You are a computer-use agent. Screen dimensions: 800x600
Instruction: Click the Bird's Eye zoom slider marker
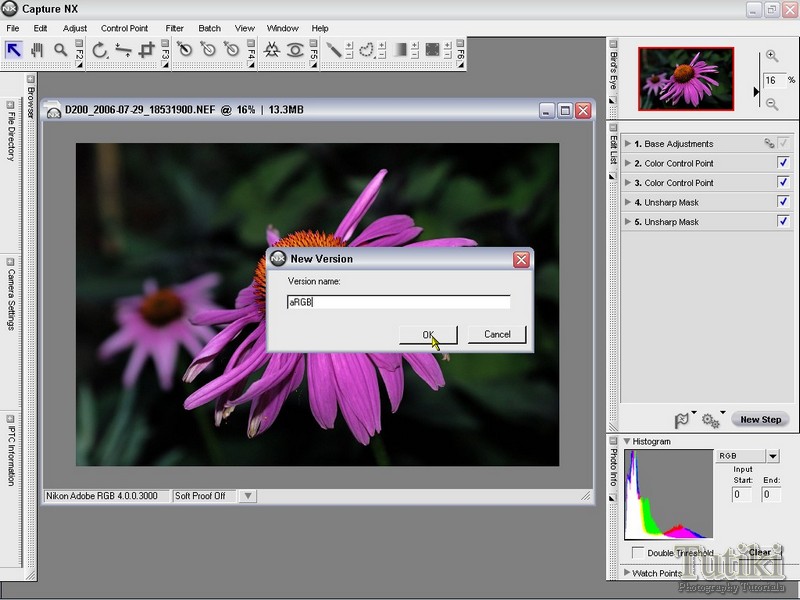click(x=756, y=92)
